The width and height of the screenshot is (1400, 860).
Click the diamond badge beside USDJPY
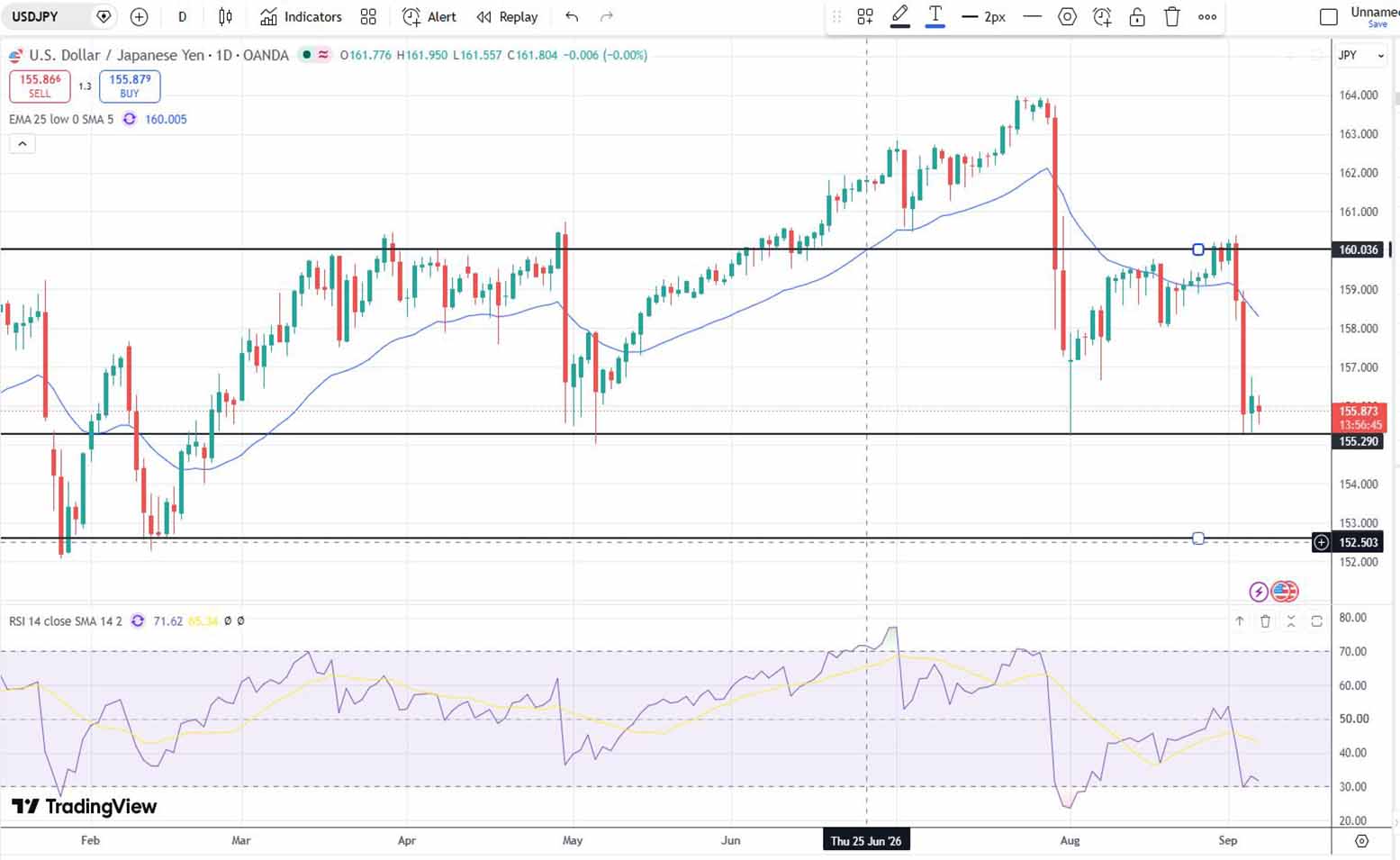point(104,16)
